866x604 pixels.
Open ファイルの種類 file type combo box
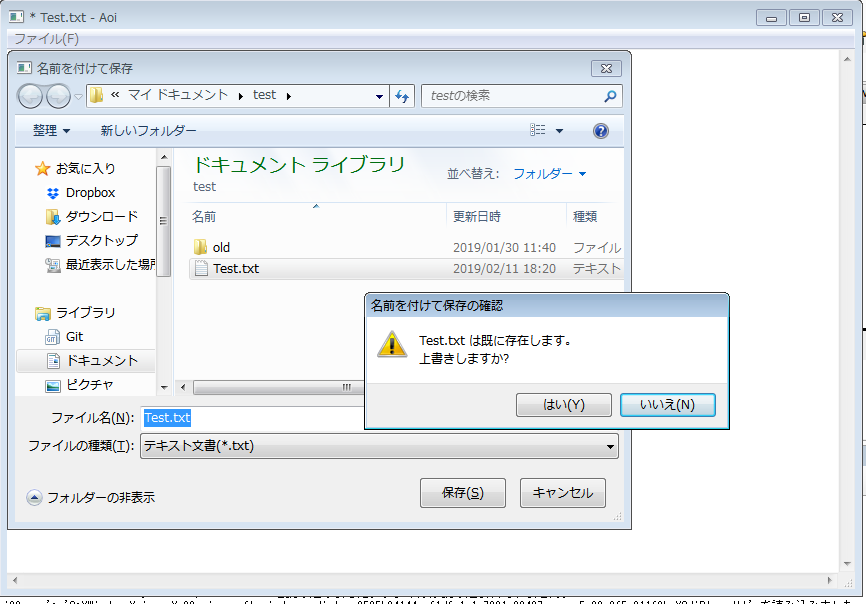379,446
